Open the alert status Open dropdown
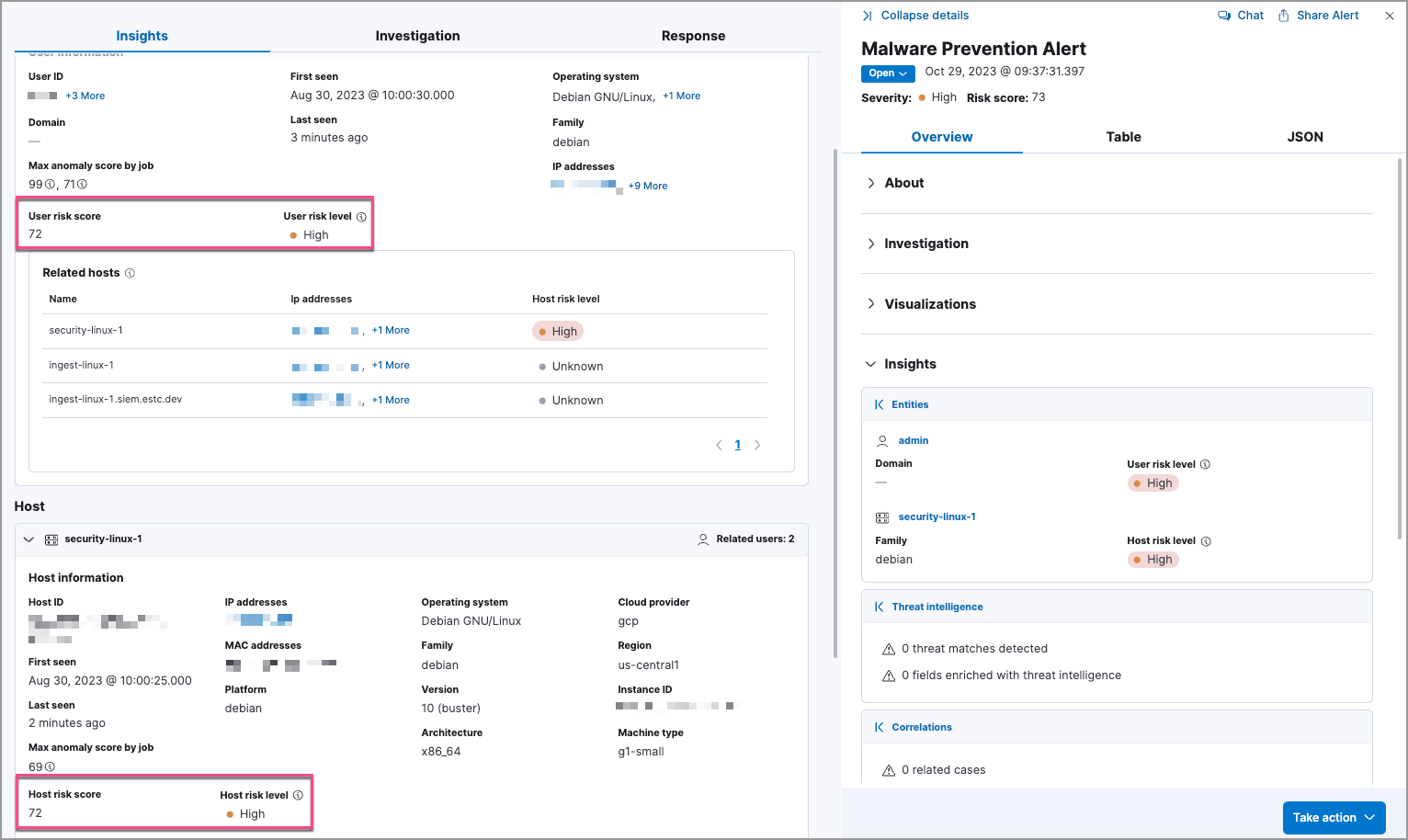The image size is (1408, 840). point(888,74)
